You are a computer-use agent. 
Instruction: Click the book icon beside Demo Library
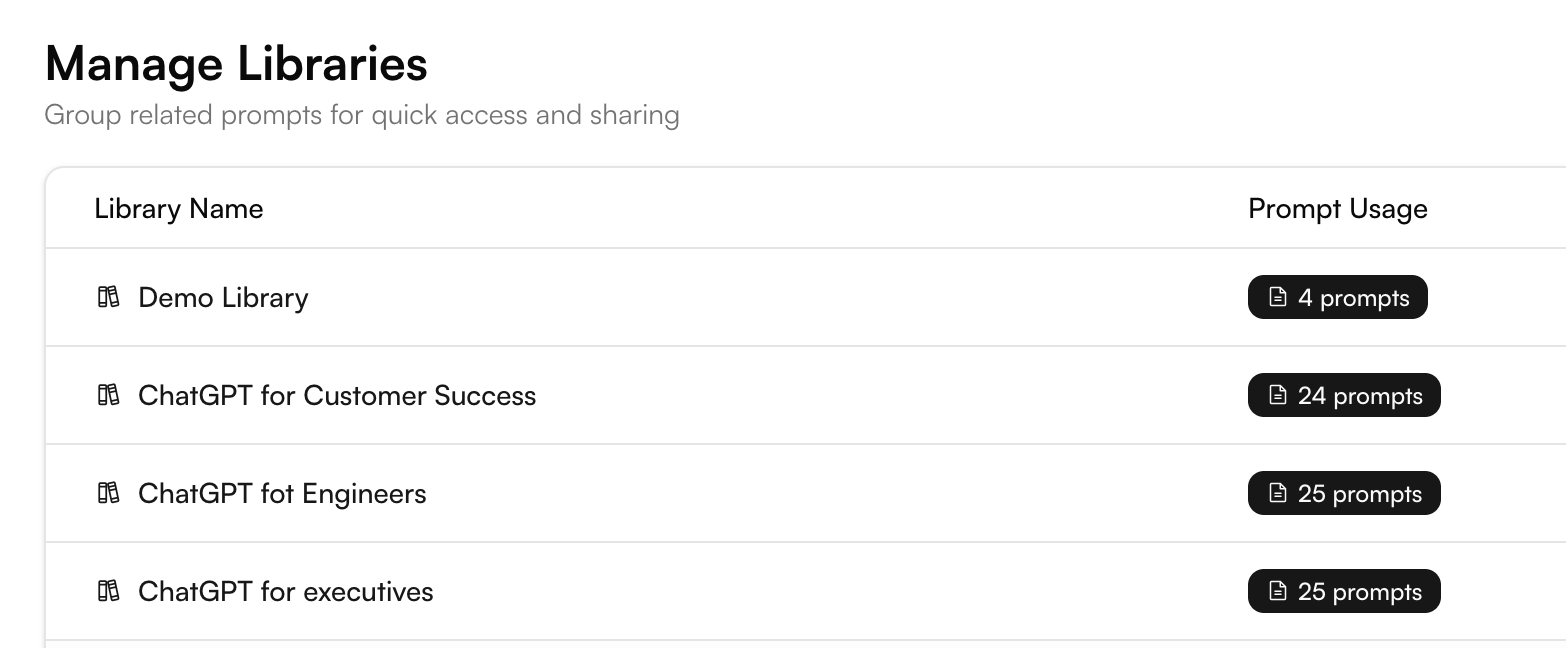[x=108, y=297]
